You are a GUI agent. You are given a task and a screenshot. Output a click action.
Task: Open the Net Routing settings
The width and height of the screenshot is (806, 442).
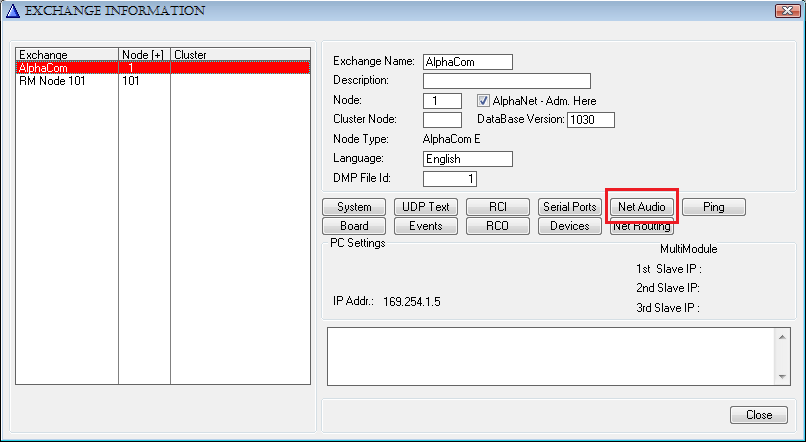tap(642, 227)
